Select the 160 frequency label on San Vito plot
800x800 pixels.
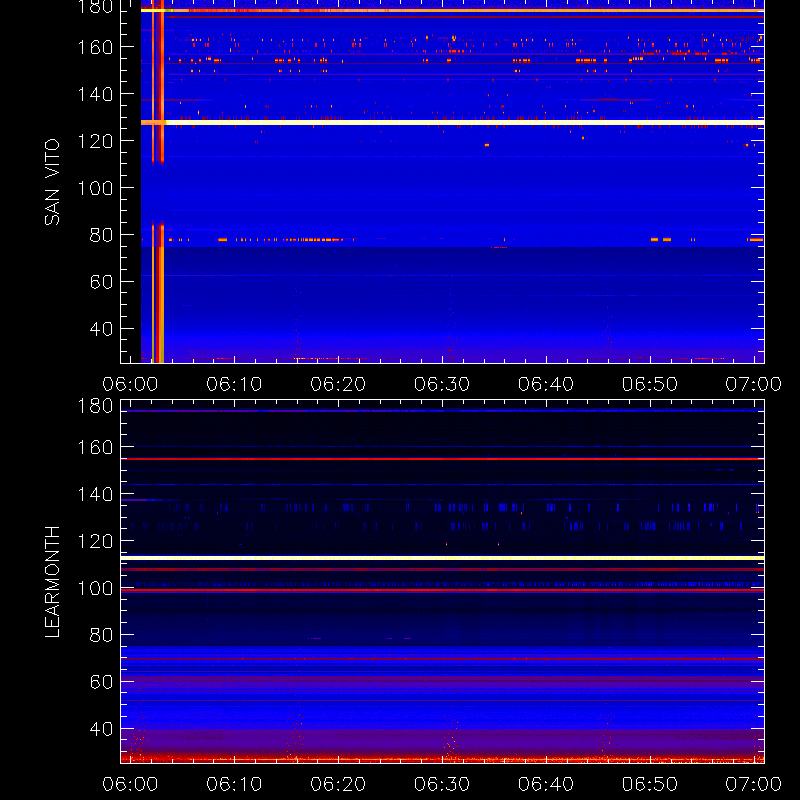95,47
